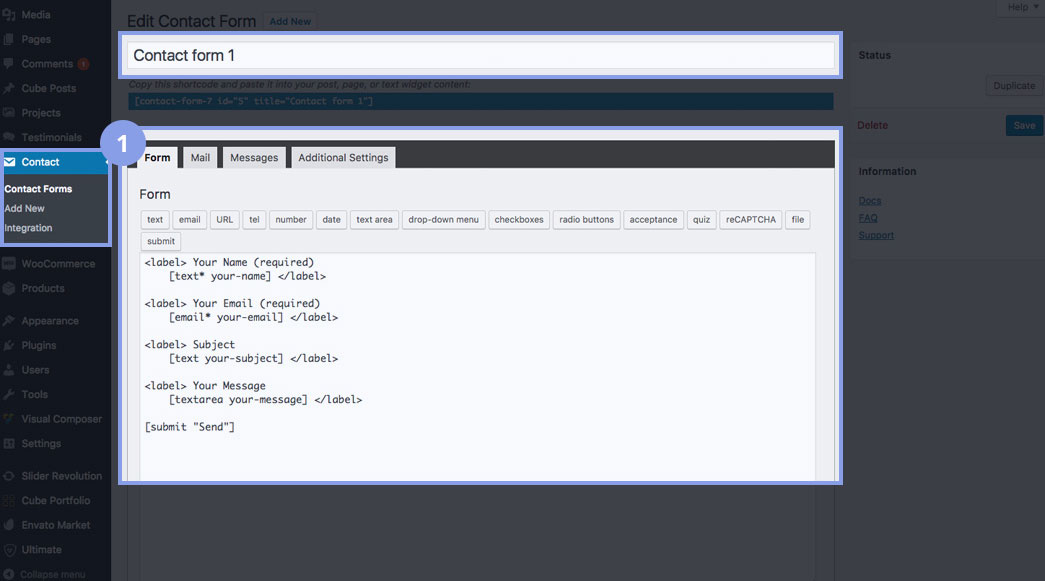Viewport: 1045px width, 581px height.
Task: Click the Duplicate button in Status
Action: click(1013, 86)
